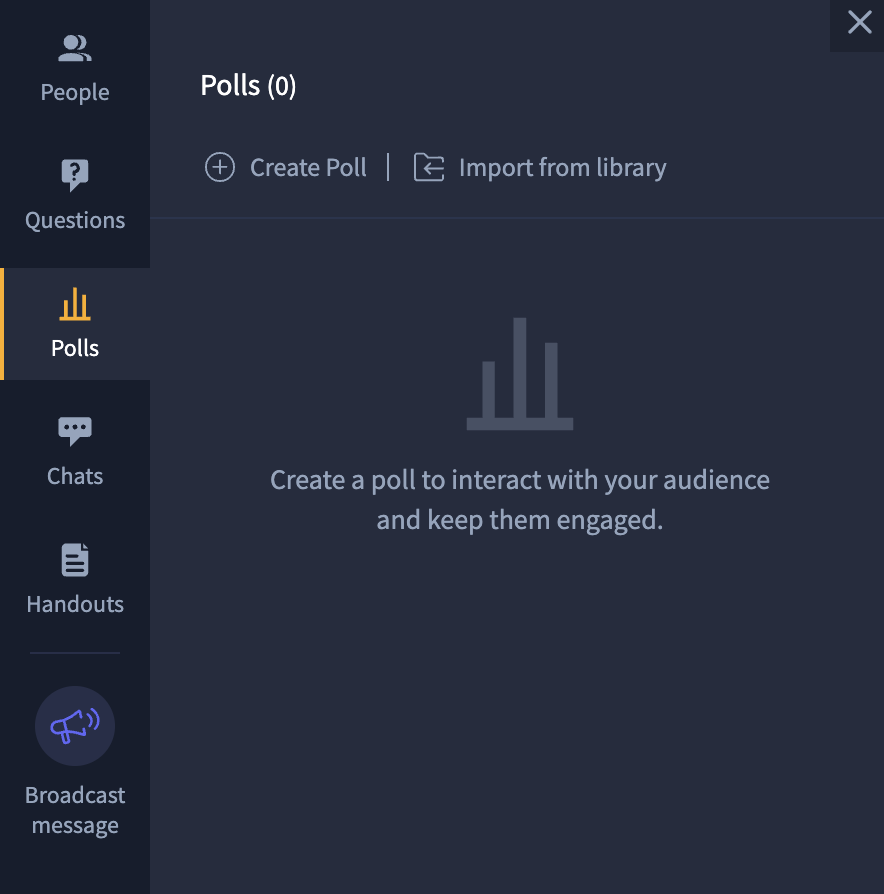The image size is (884, 894).
Task: Click the Create Poll text button
Action: click(308, 167)
